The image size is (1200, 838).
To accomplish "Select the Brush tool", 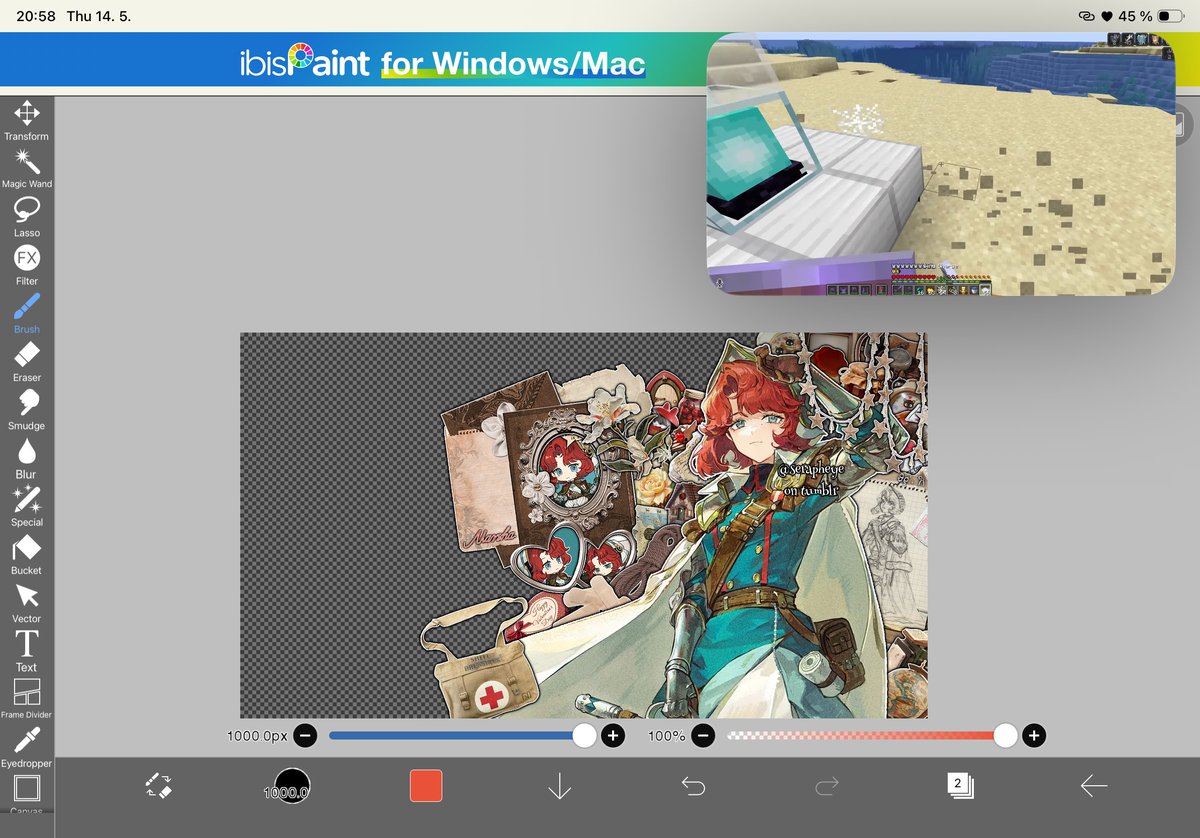I will [x=26, y=313].
